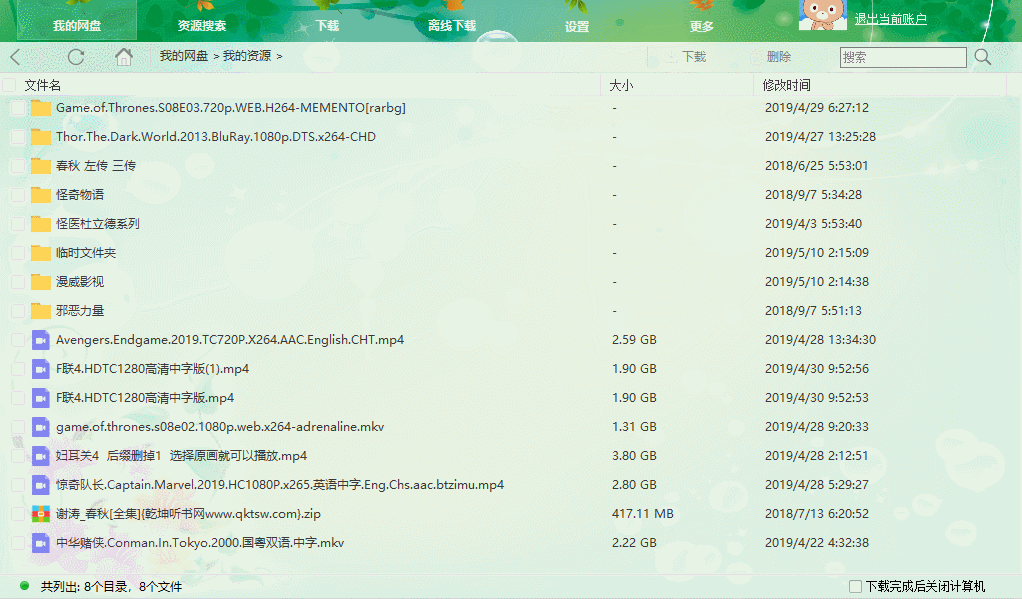Toggle select-all checkbox beside 文件名
The width and height of the screenshot is (1022, 599).
(x=10, y=85)
